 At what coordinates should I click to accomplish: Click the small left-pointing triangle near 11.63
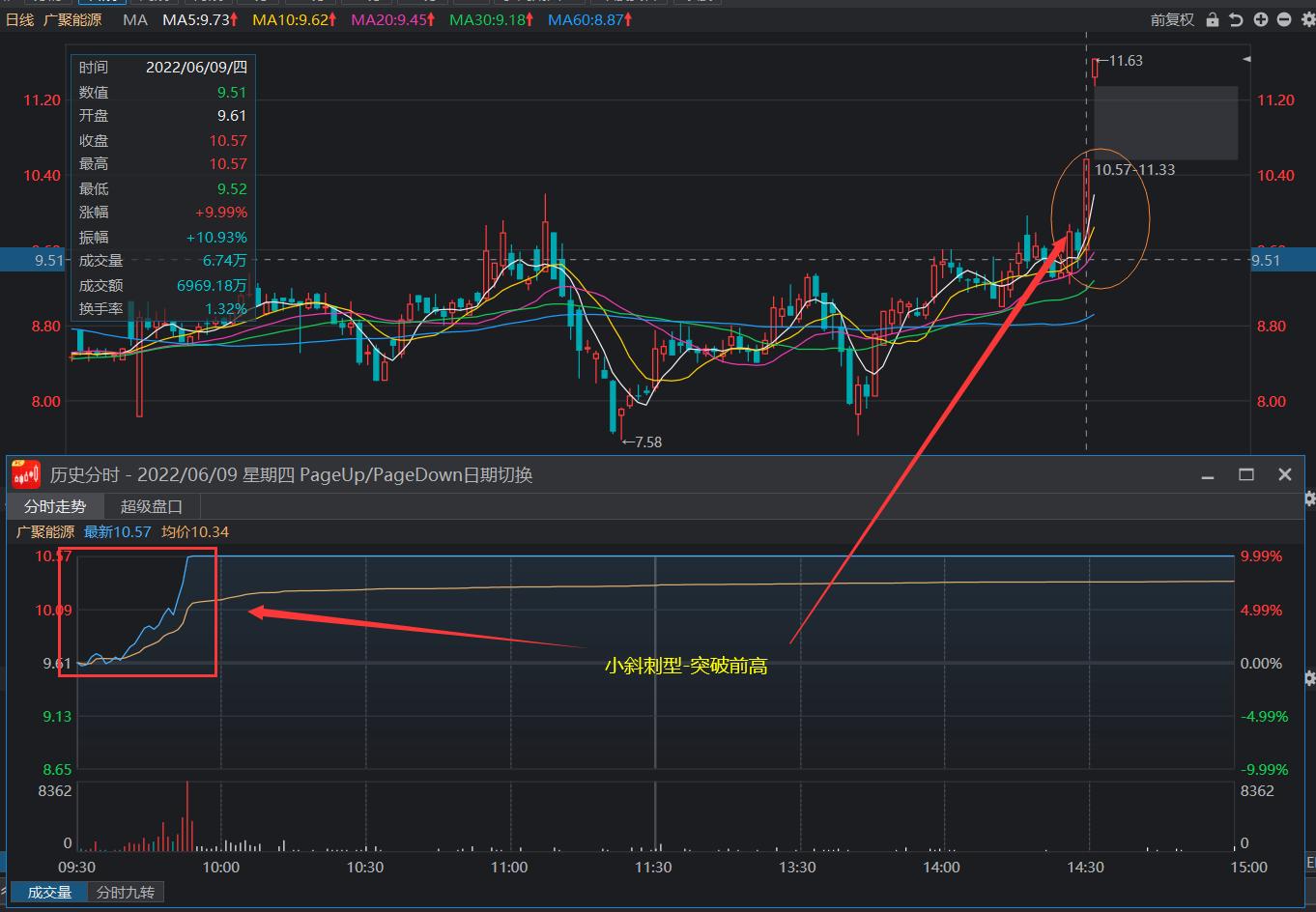[x=1246, y=60]
